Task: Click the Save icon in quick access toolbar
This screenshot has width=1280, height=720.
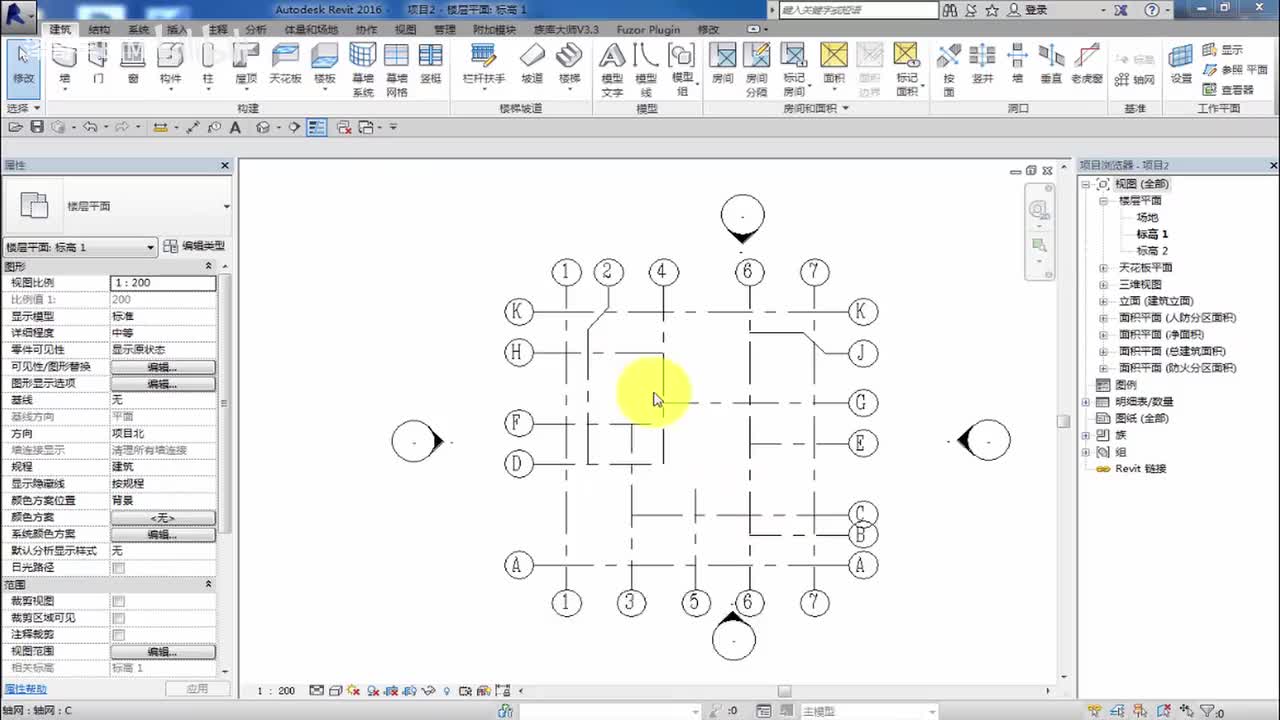Action: pos(37,127)
